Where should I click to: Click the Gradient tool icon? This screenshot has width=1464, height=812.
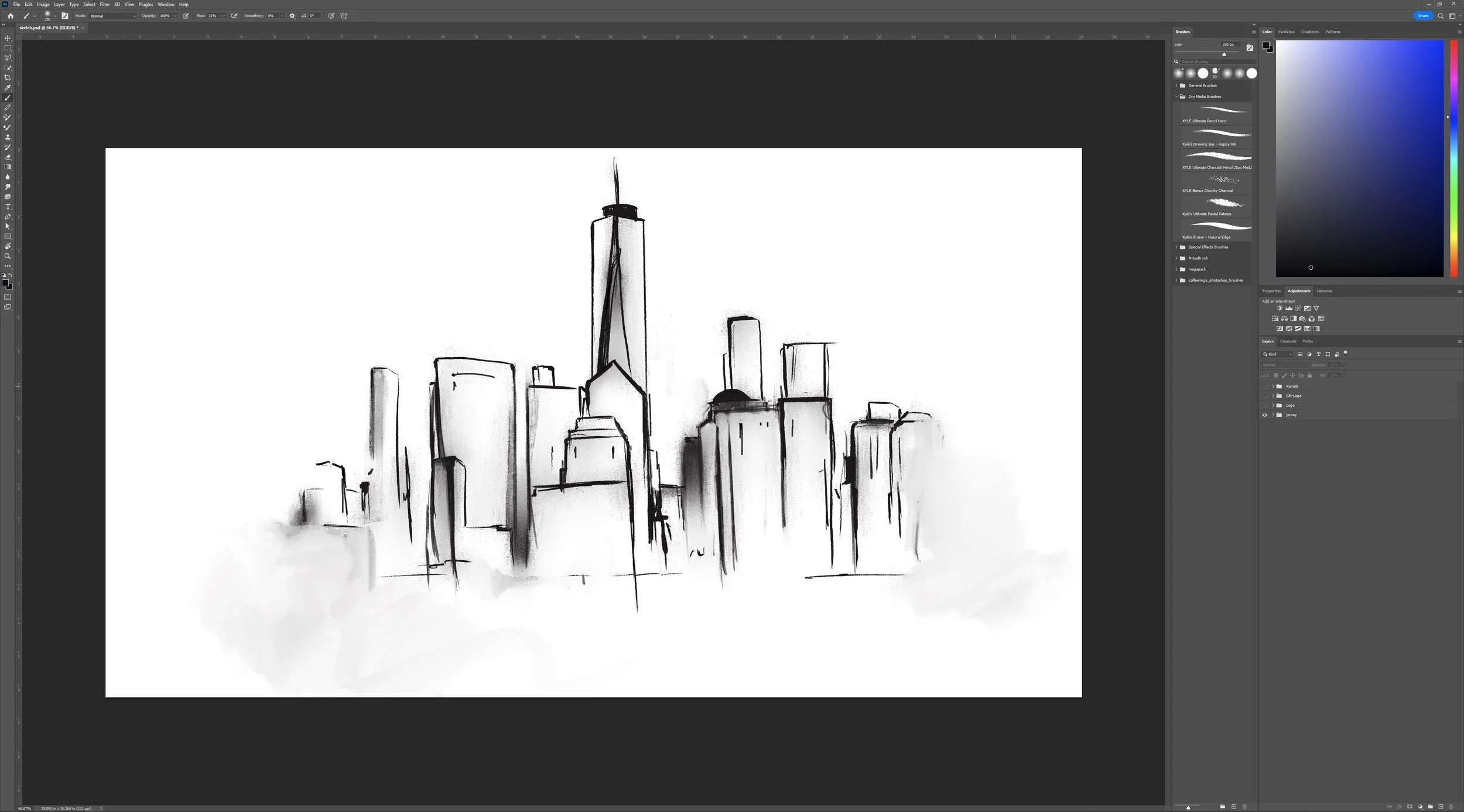pos(8,167)
